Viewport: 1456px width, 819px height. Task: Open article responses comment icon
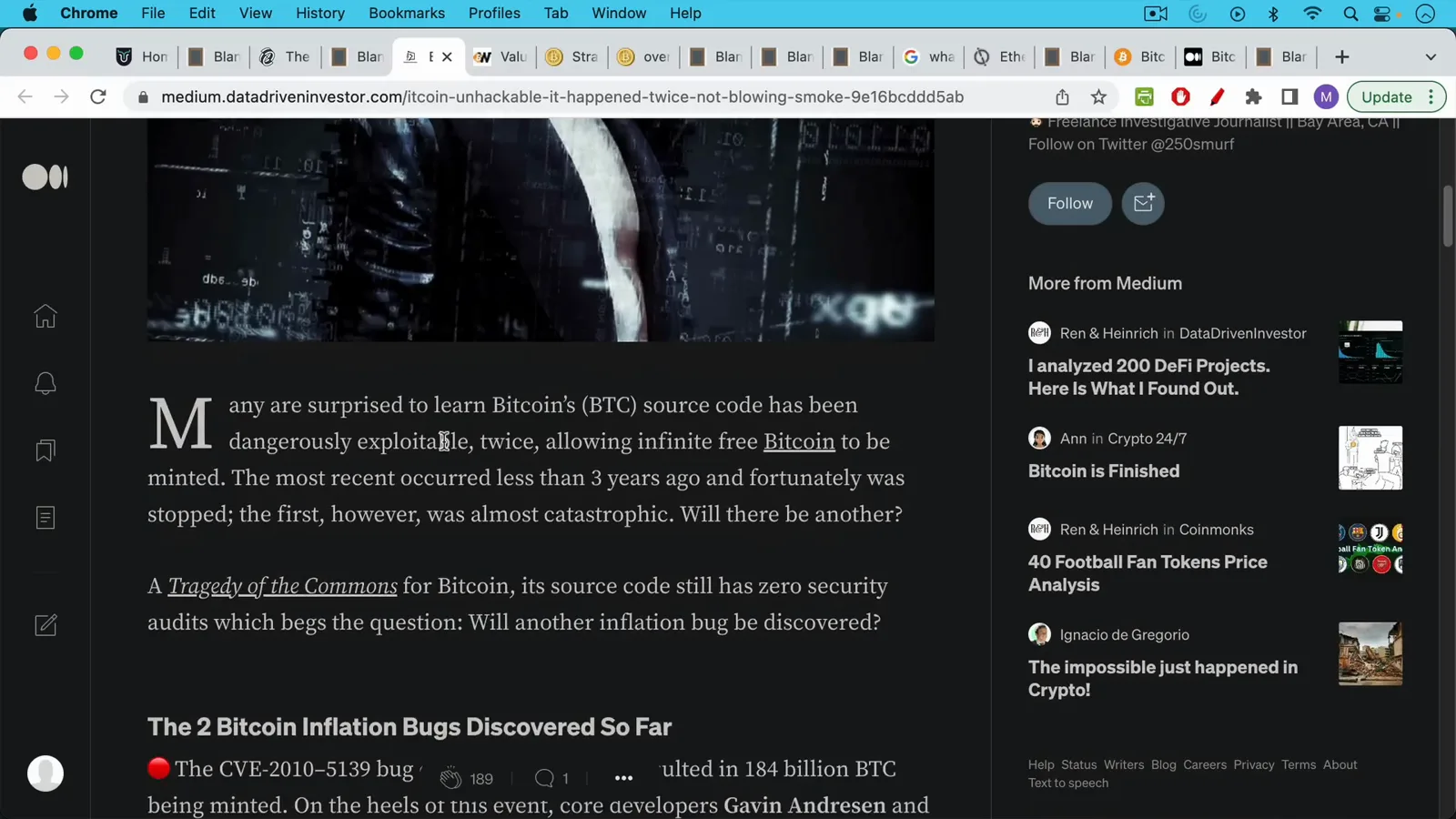coord(544,778)
